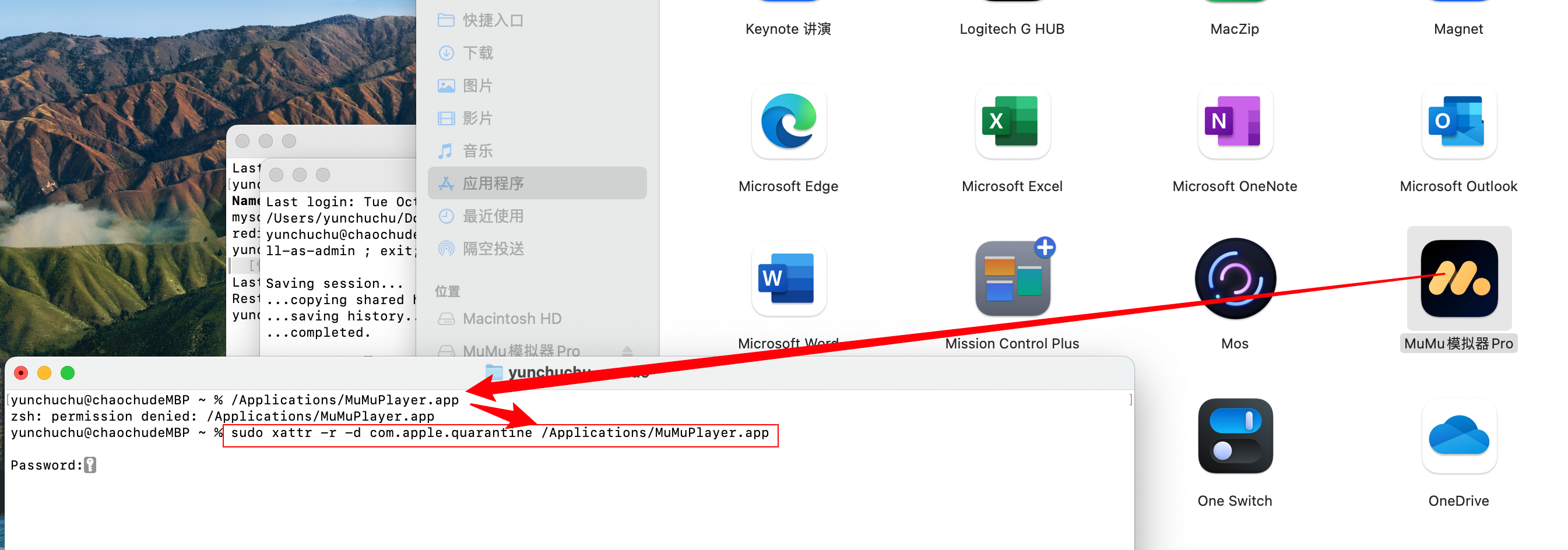
Task: Click the Password input cursor in terminal
Action: tap(90, 465)
